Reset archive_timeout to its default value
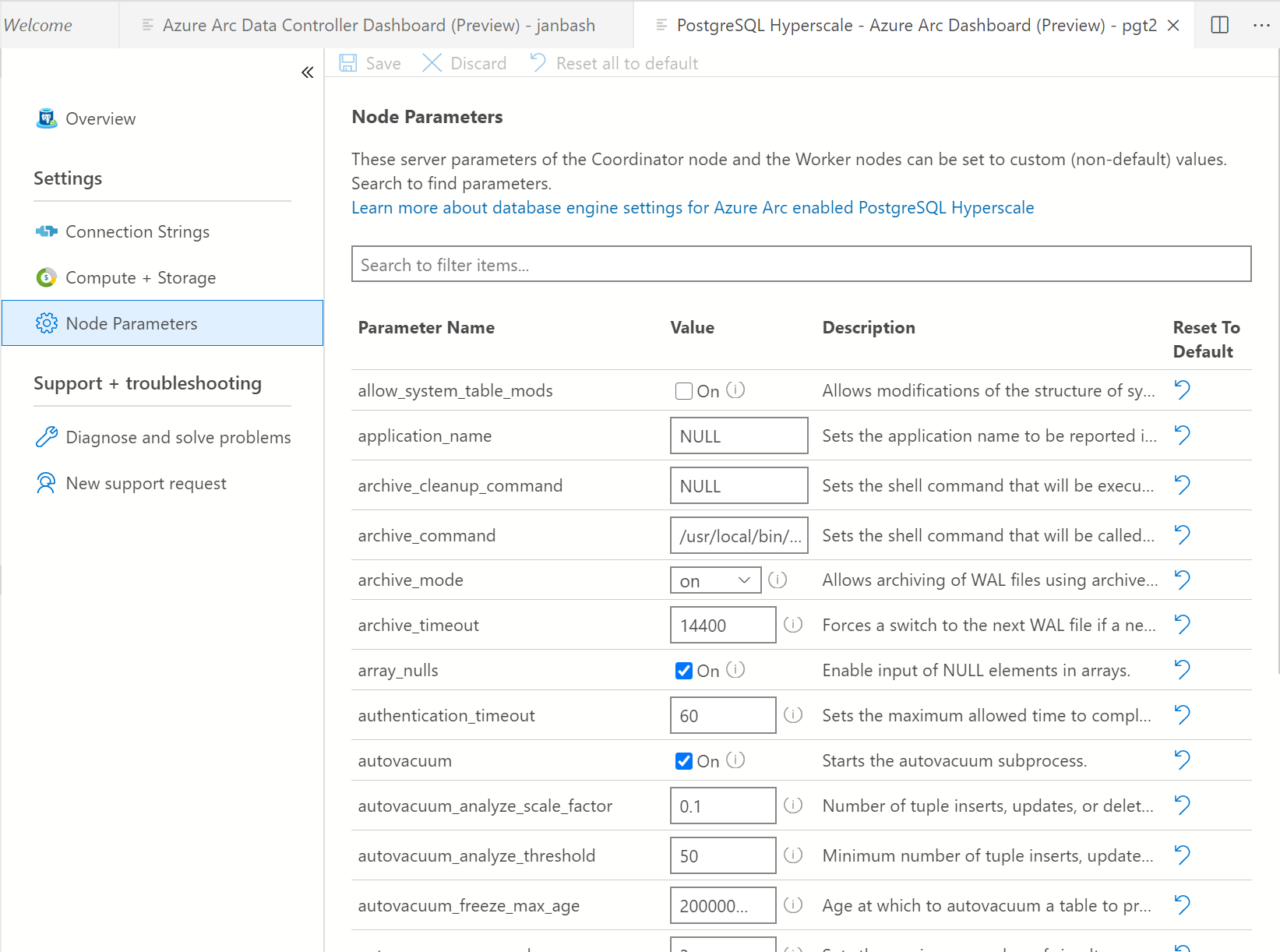Viewport: 1280px width, 952px height. click(x=1182, y=624)
